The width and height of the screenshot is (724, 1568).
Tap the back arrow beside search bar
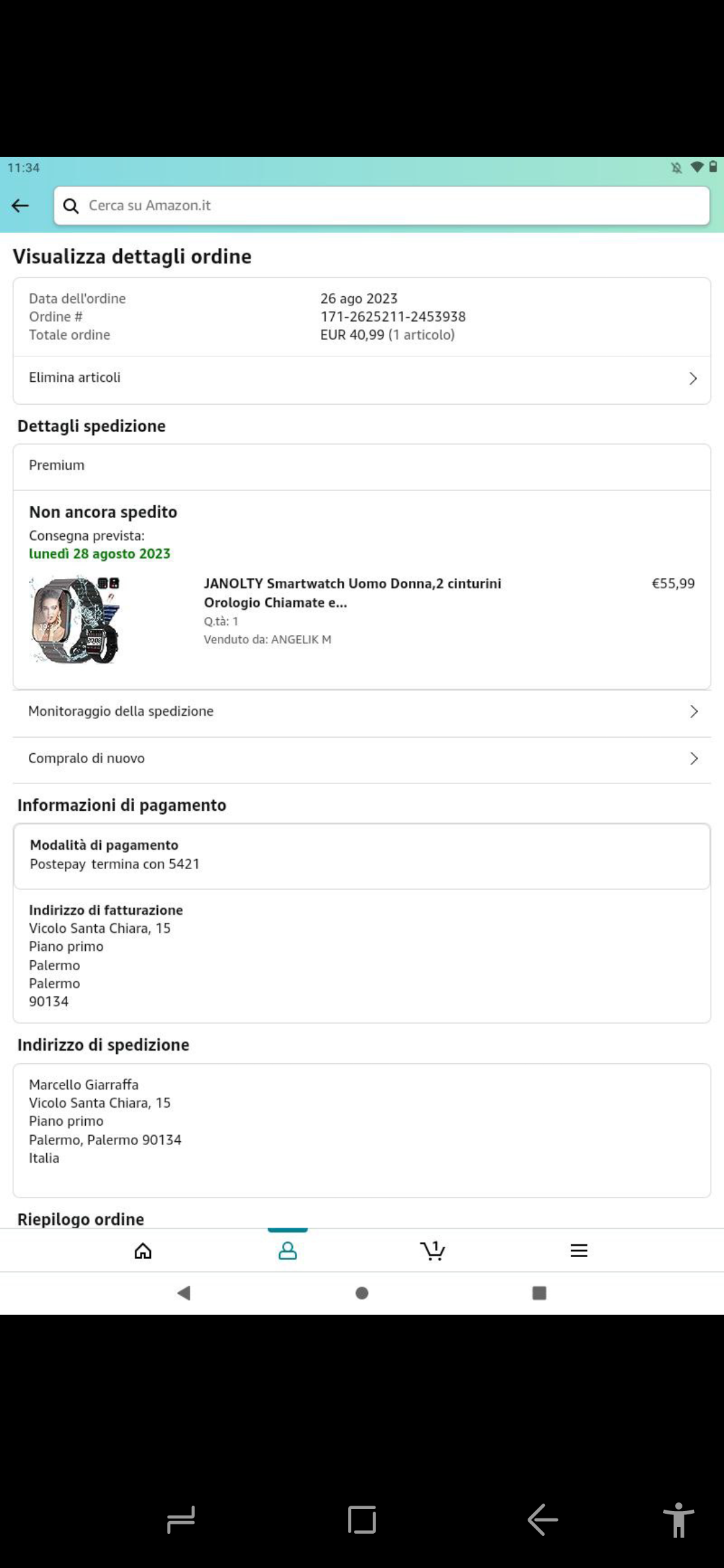(20, 206)
